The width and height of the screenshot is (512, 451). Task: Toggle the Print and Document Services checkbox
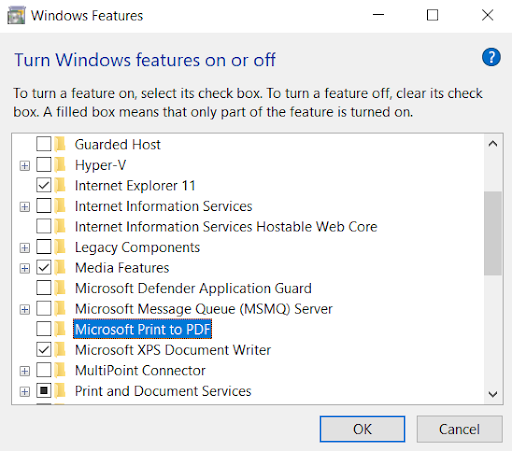tap(44, 391)
